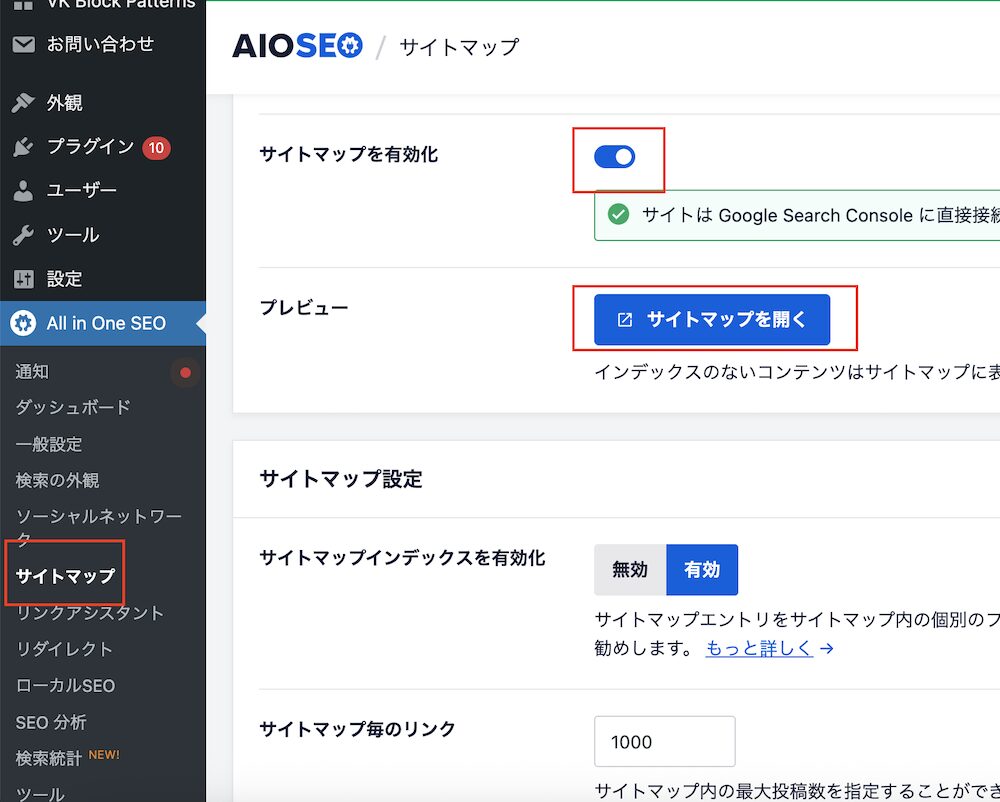1000x802 pixels.
Task: Click the All in One SEO gear icon
Action: [x=23, y=323]
